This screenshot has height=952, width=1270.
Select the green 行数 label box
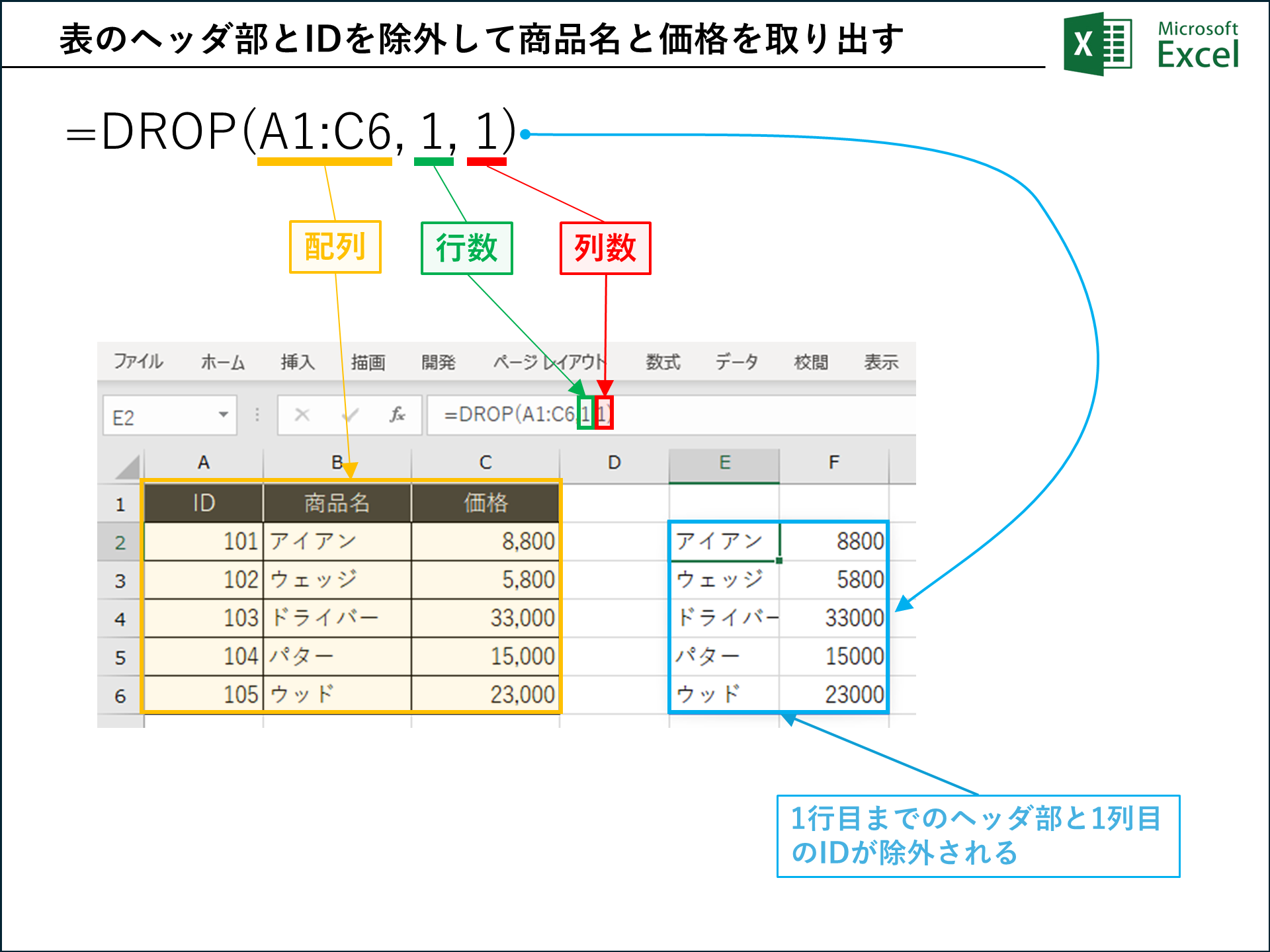(x=466, y=249)
